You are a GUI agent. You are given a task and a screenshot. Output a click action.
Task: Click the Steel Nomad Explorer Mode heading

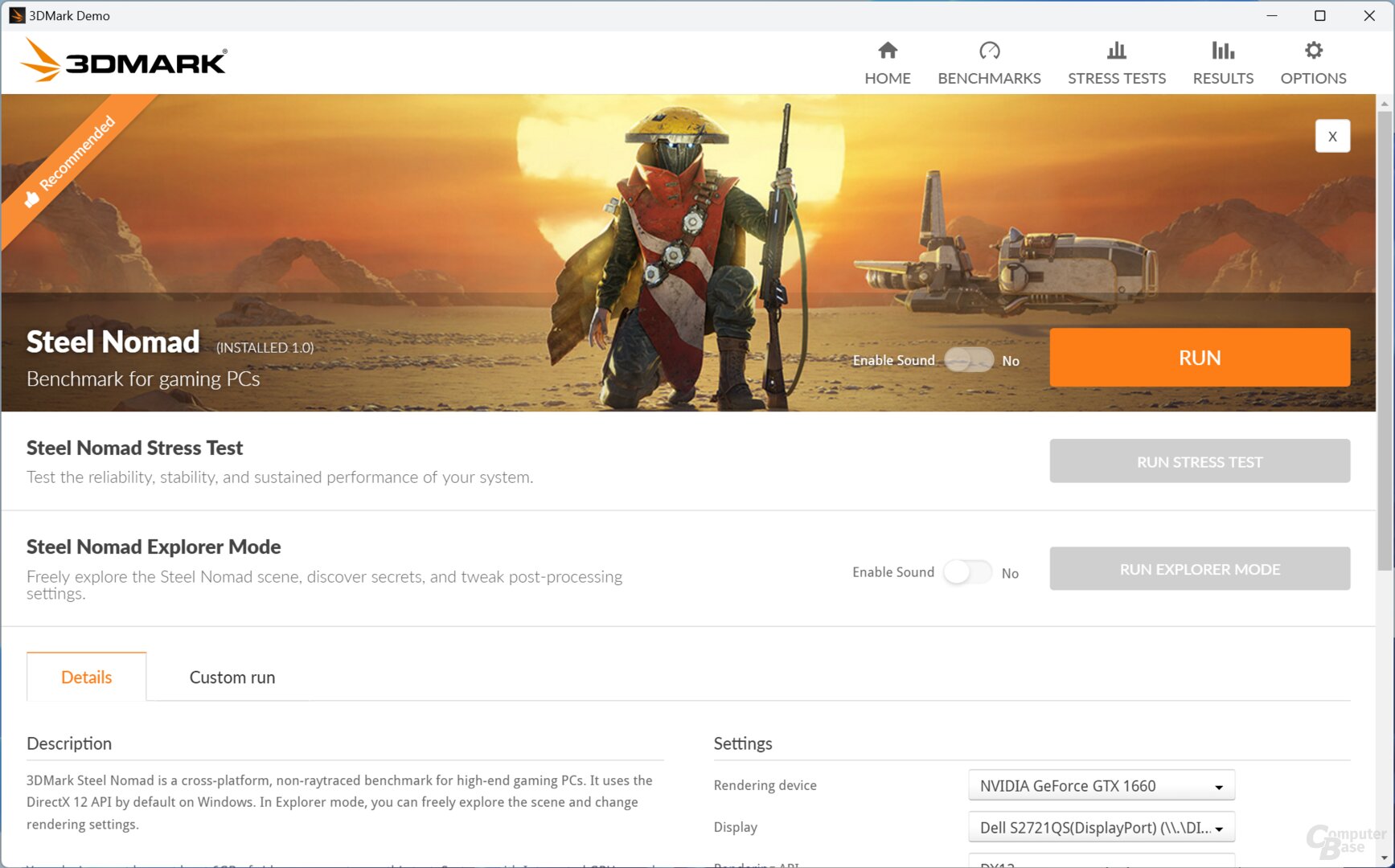coord(154,547)
